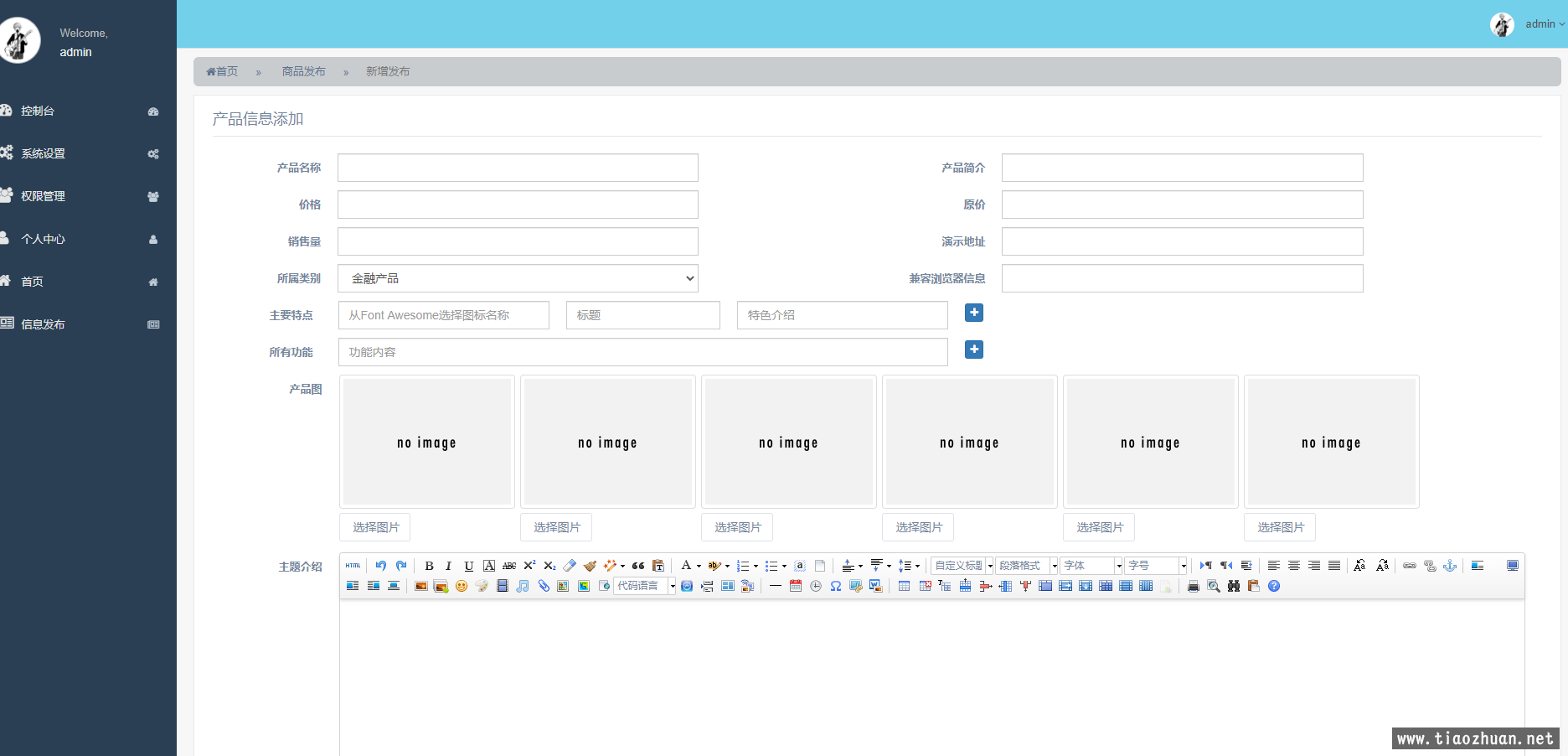1568x756 pixels.
Task: Click the 演示地址 input field
Action: click(x=1182, y=241)
